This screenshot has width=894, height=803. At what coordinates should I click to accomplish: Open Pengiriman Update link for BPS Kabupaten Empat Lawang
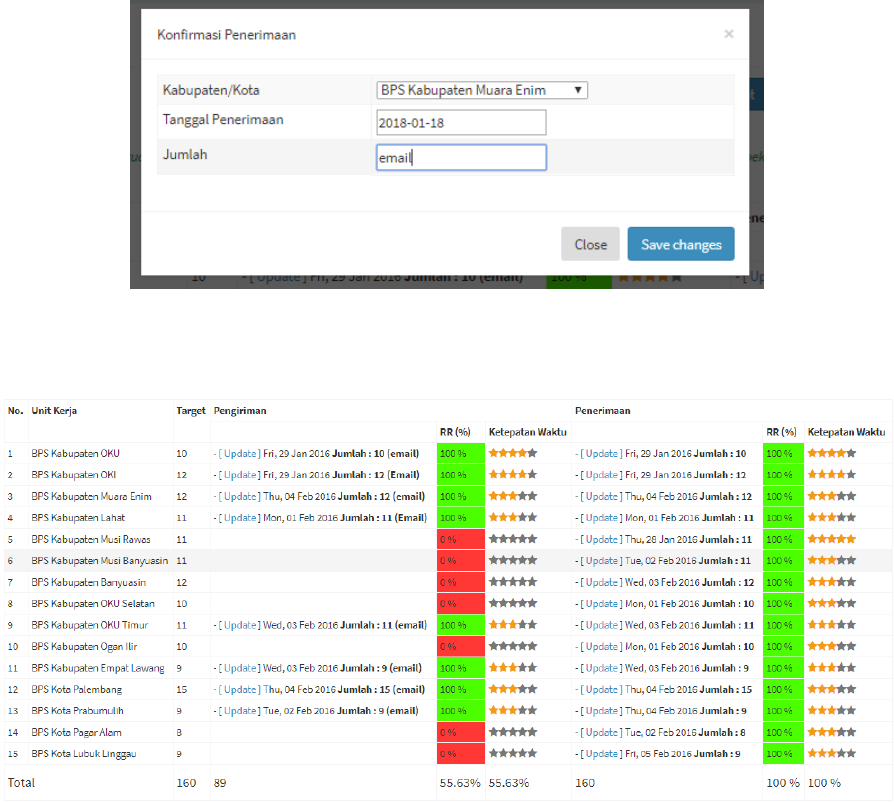pos(240,668)
